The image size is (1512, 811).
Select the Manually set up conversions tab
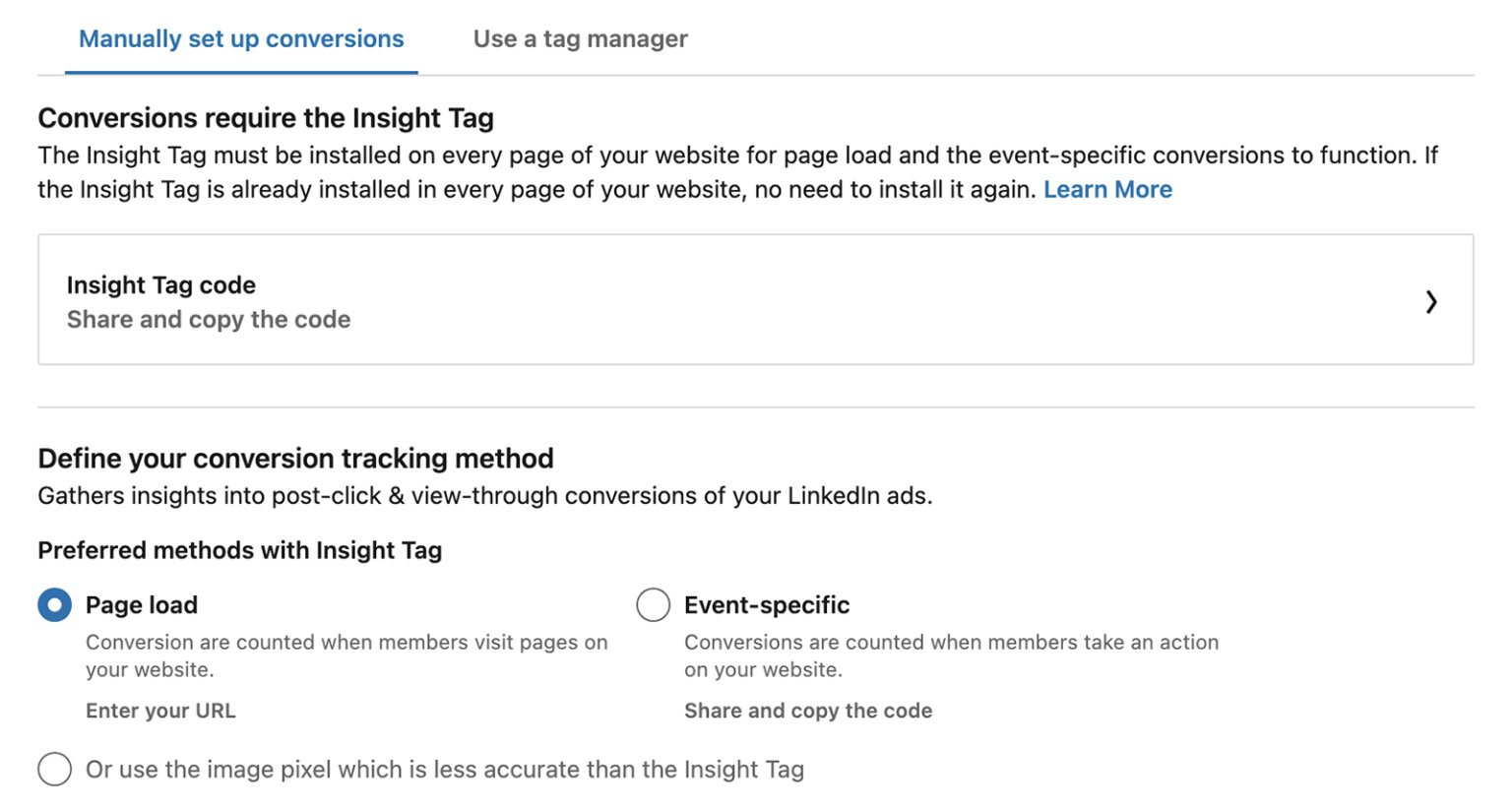coord(241,38)
